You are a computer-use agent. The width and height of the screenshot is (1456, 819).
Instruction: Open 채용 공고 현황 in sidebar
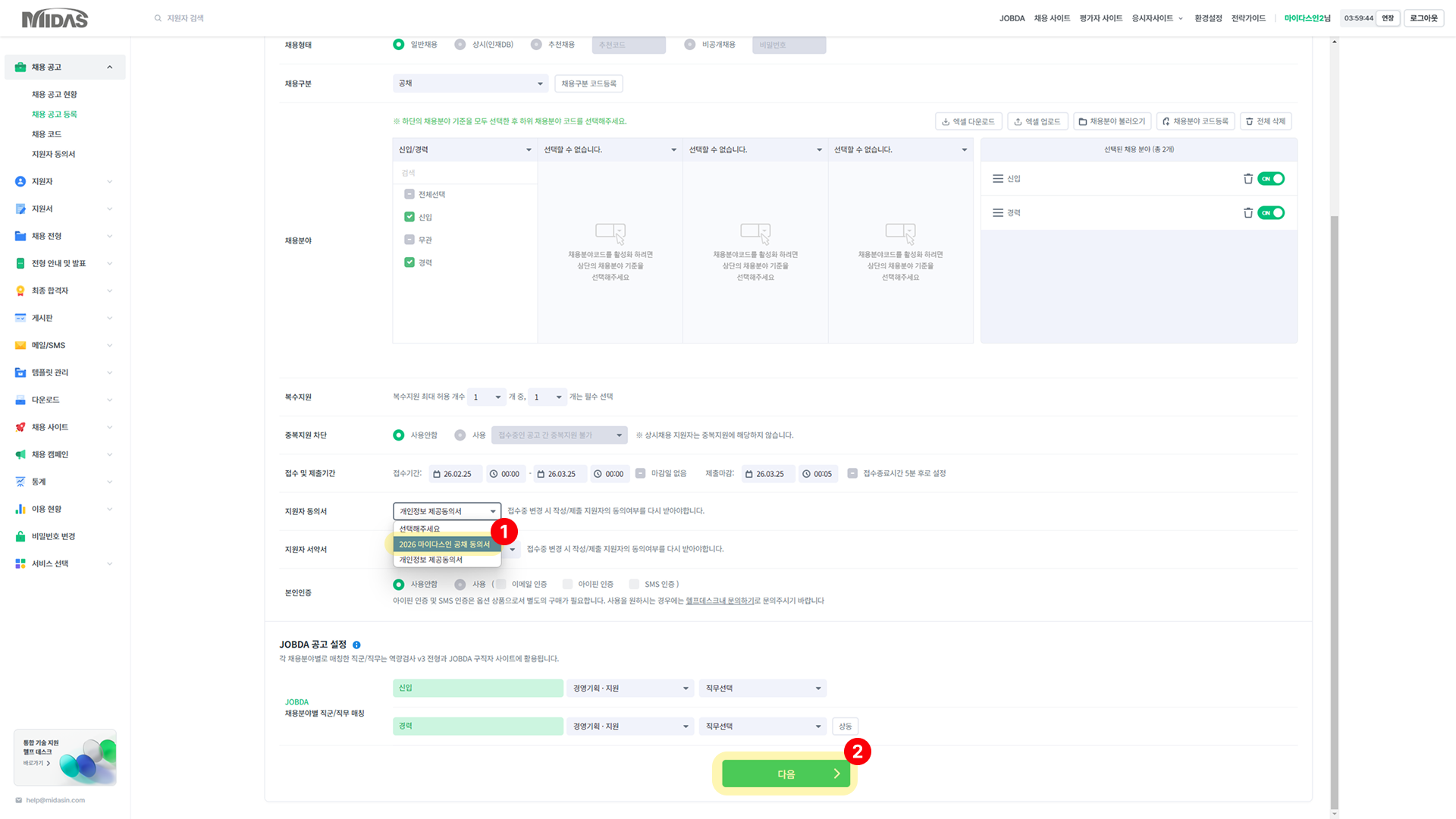click(x=55, y=95)
